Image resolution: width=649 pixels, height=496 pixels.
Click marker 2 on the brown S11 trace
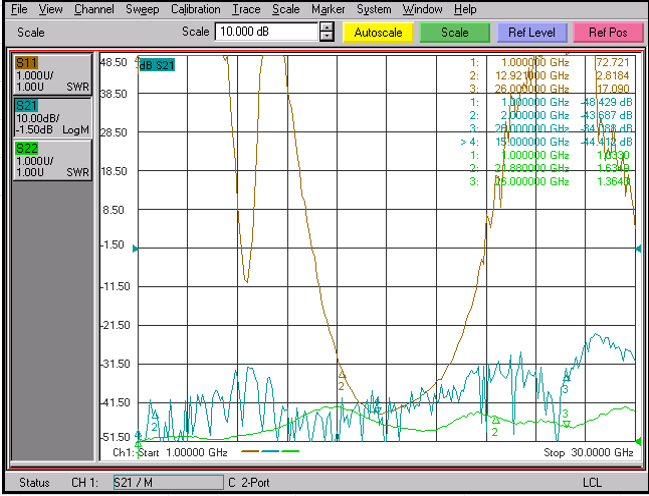click(341, 374)
